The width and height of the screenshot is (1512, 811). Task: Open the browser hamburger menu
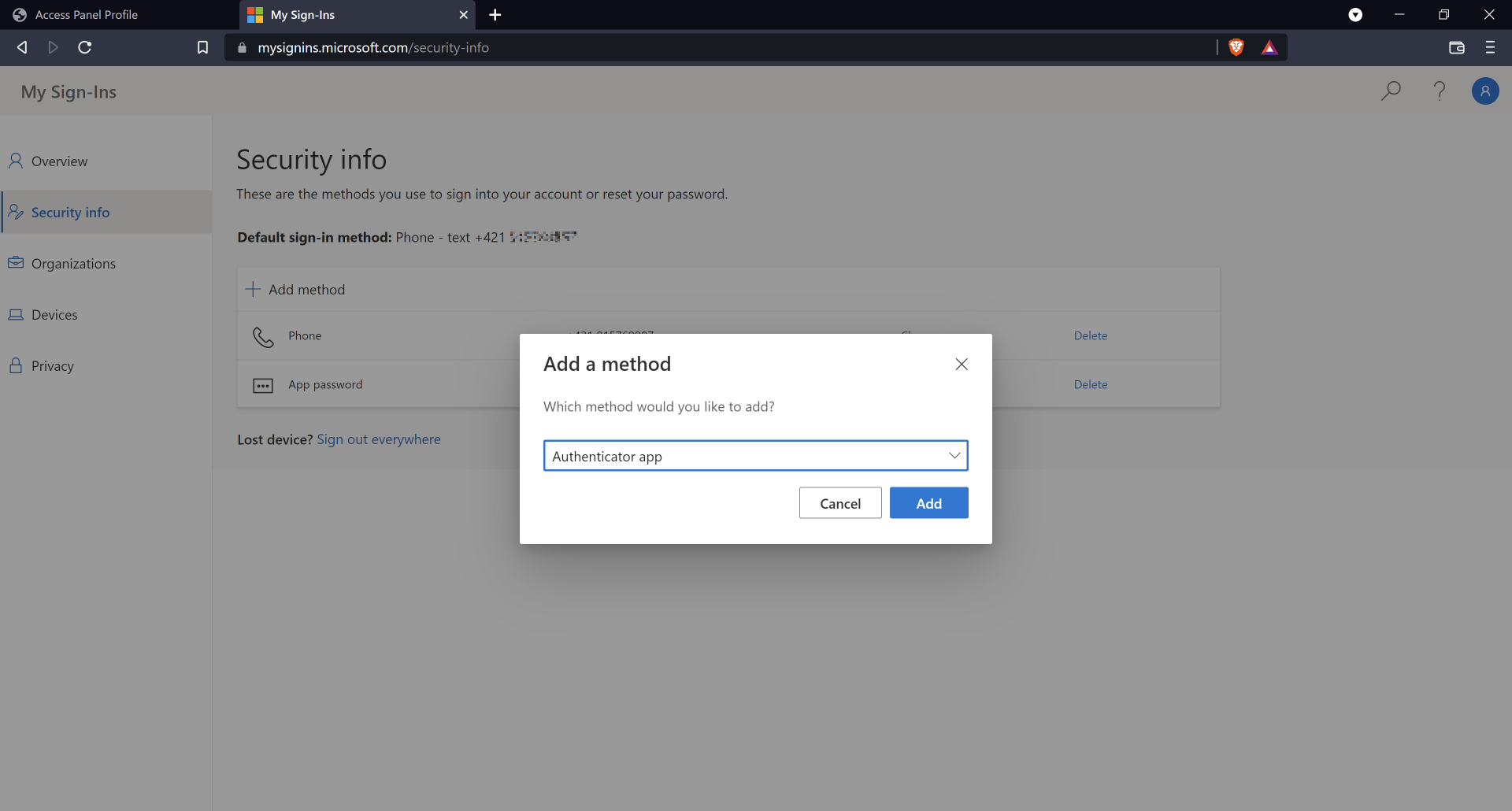pyautogui.click(x=1489, y=48)
